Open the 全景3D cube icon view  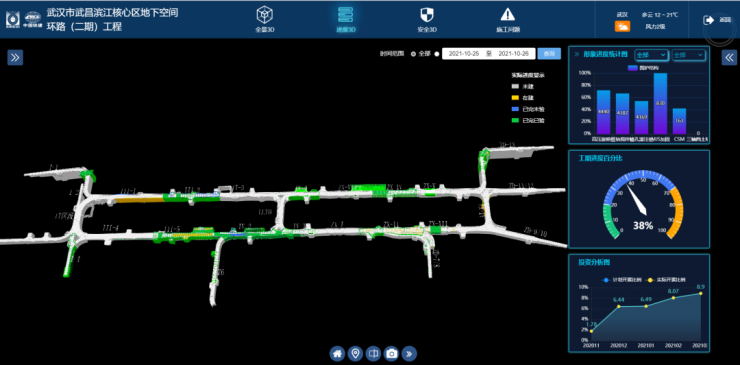click(265, 15)
